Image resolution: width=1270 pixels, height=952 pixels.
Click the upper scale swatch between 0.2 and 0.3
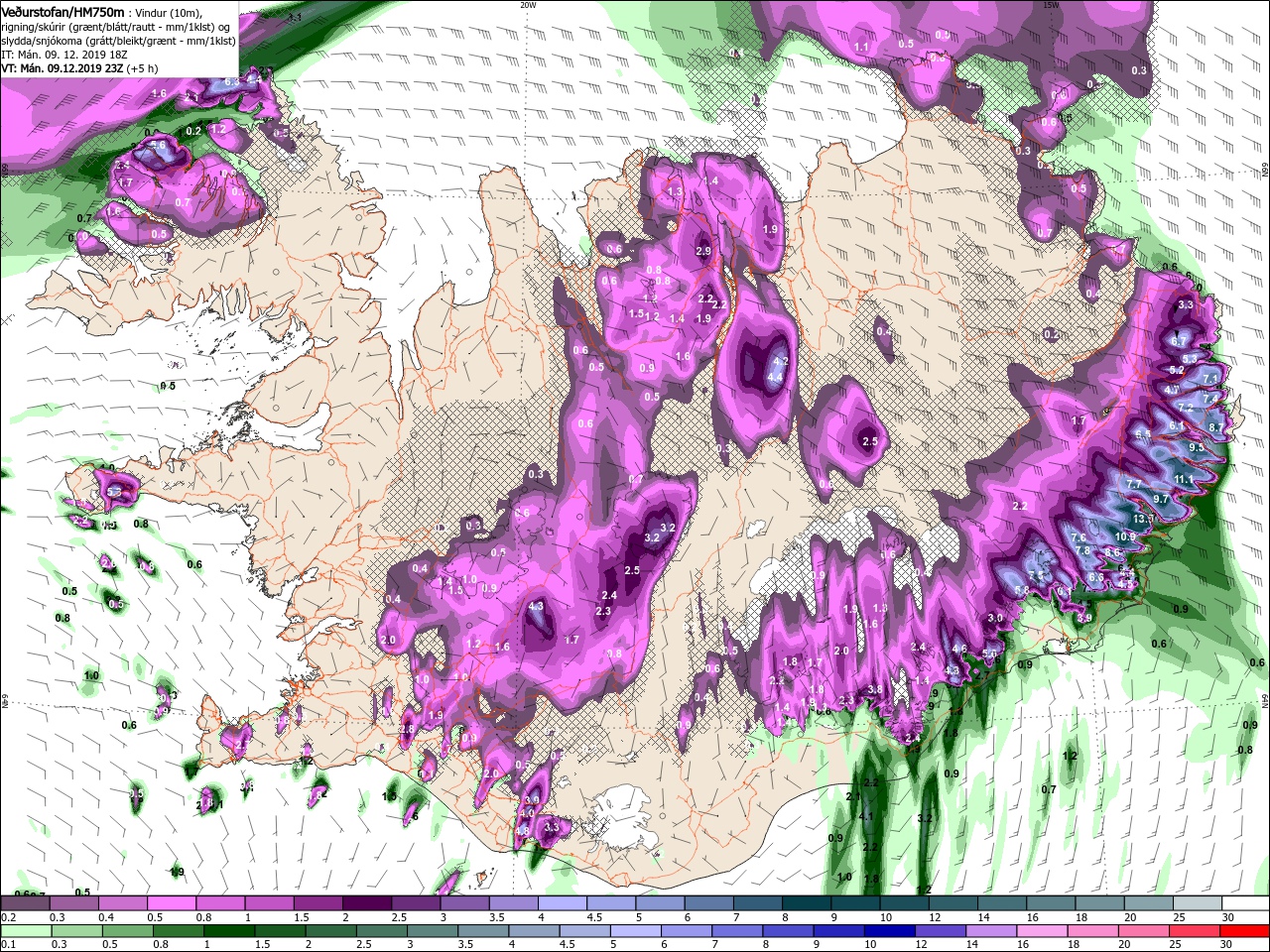pos(27,902)
